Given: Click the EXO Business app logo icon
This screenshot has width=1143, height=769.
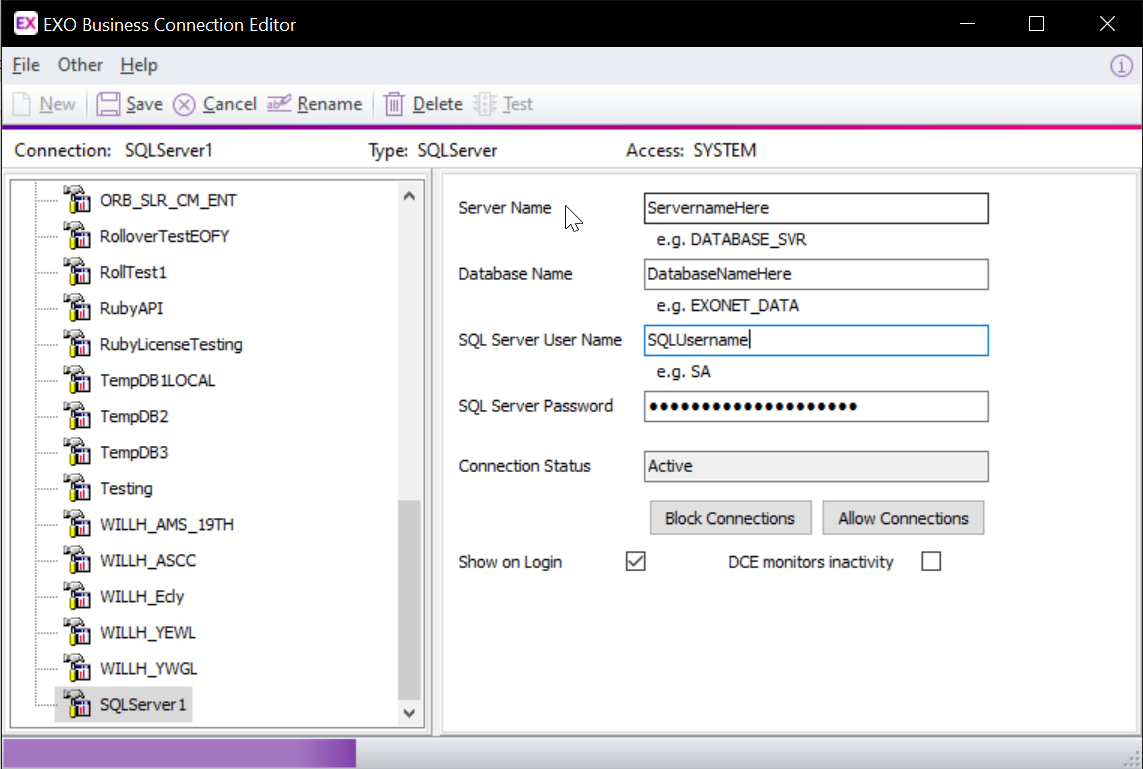Looking at the screenshot, I should click(25, 24).
